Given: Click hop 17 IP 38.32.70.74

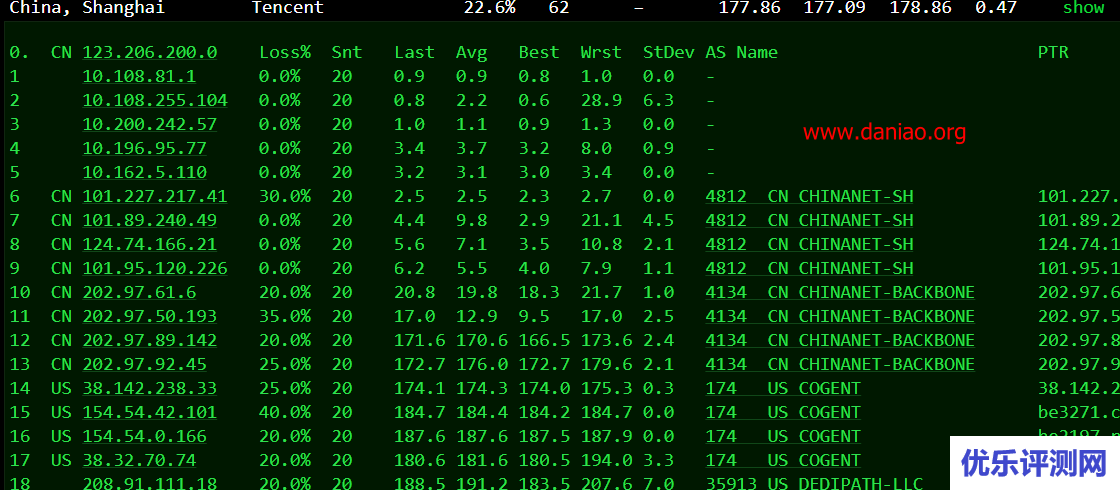Looking at the screenshot, I should click(139, 460).
